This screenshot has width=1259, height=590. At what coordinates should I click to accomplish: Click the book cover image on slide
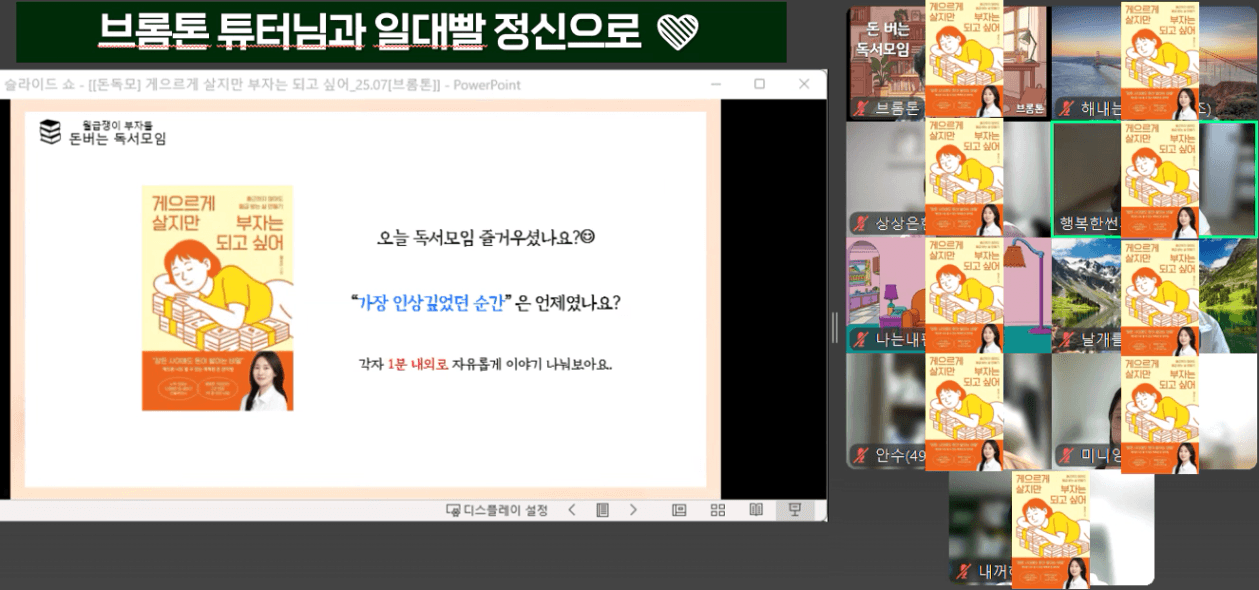coord(217,298)
